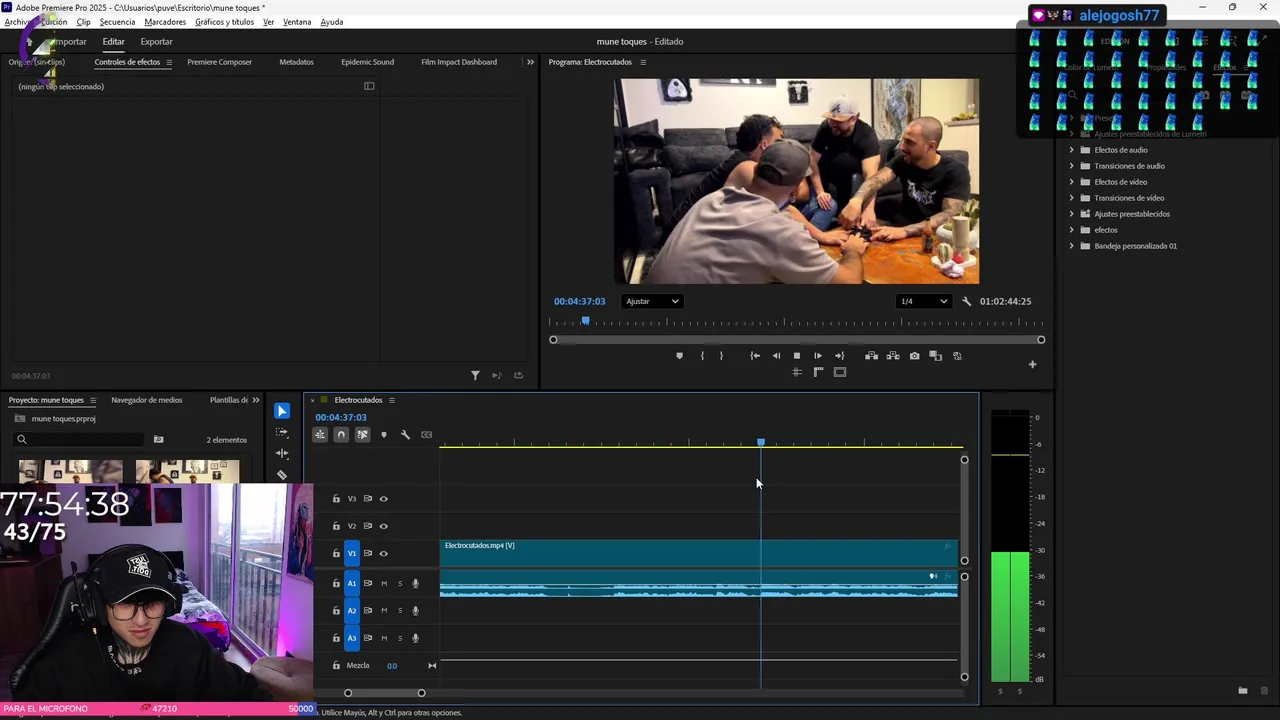This screenshot has height=720, width=1280.
Task: Open the Secuencia menu
Action: pyautogui.click(x=117, y=22)
